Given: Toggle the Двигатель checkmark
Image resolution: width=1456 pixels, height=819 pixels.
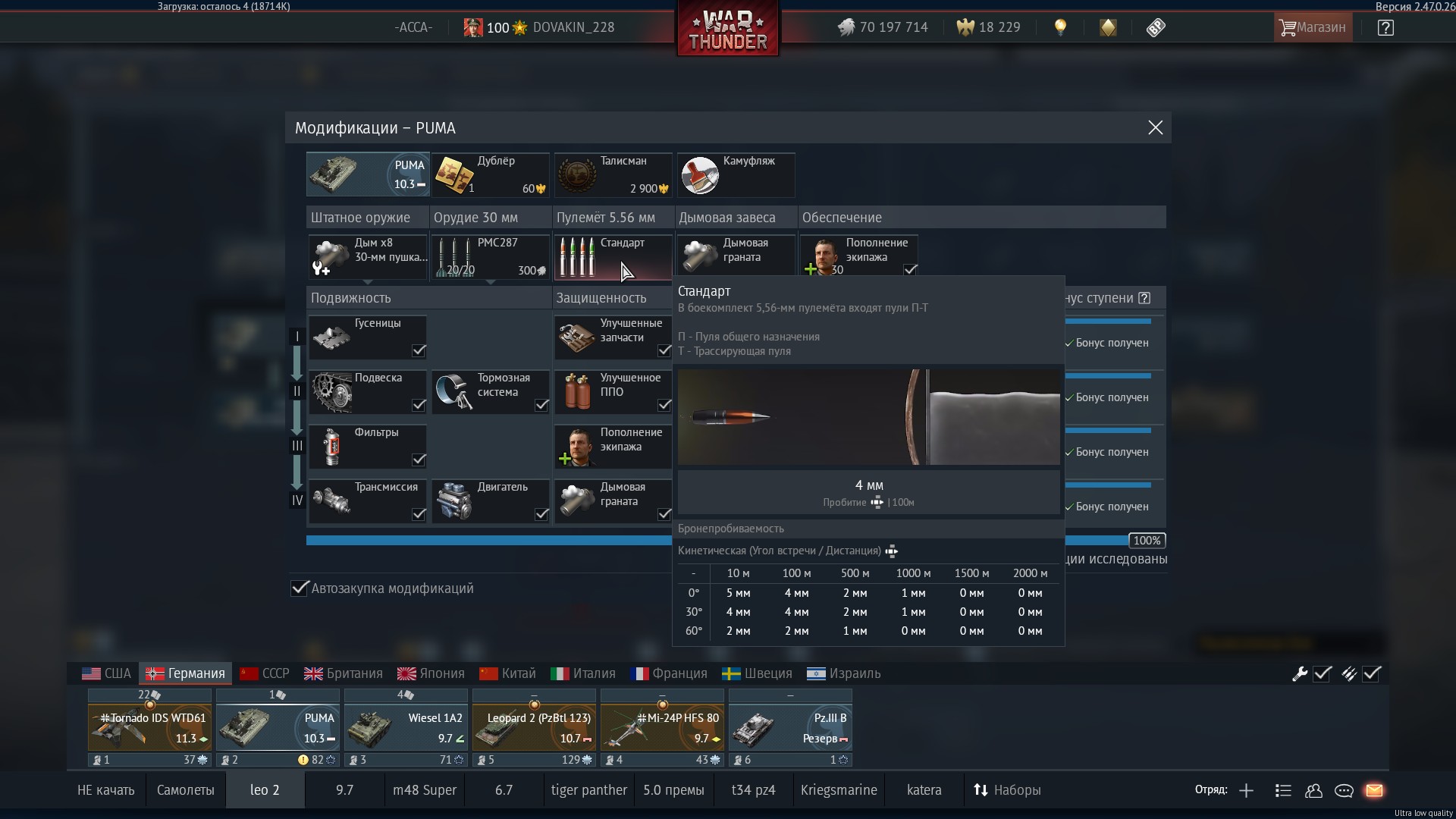Looking at the screenshot, I should [x=541, y=514].
